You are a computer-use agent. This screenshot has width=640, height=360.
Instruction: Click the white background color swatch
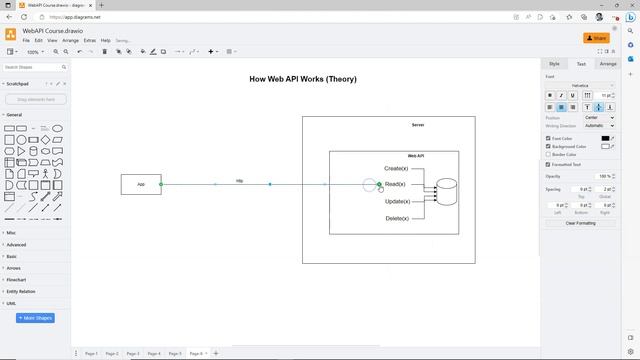605,146
